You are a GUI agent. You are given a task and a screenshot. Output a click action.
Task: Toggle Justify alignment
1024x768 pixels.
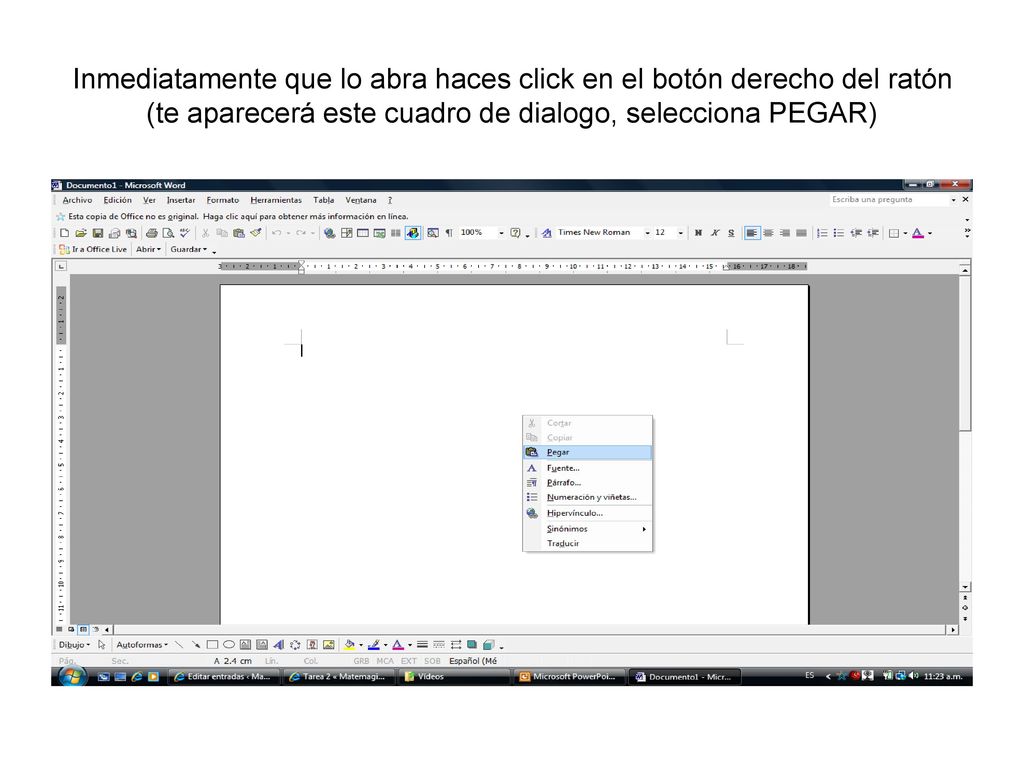801,233
